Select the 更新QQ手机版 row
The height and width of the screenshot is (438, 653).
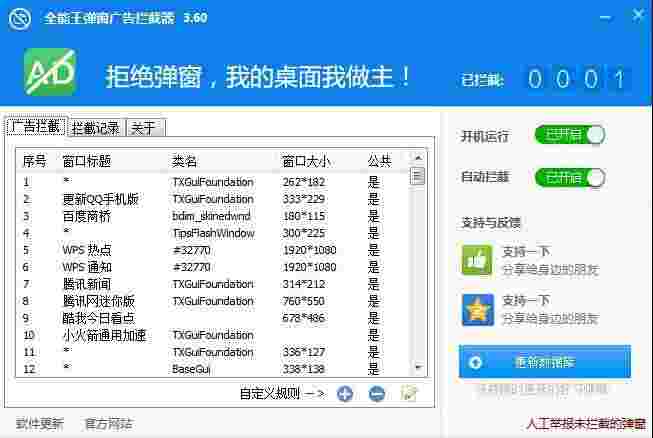click(x=214, y=199)
